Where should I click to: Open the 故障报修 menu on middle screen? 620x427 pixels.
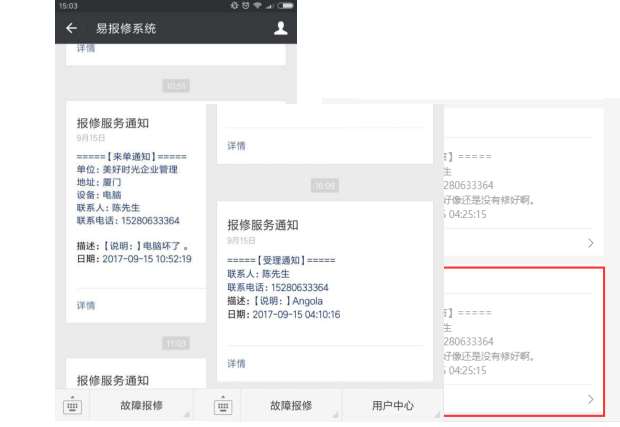click(x=291, y=405)
